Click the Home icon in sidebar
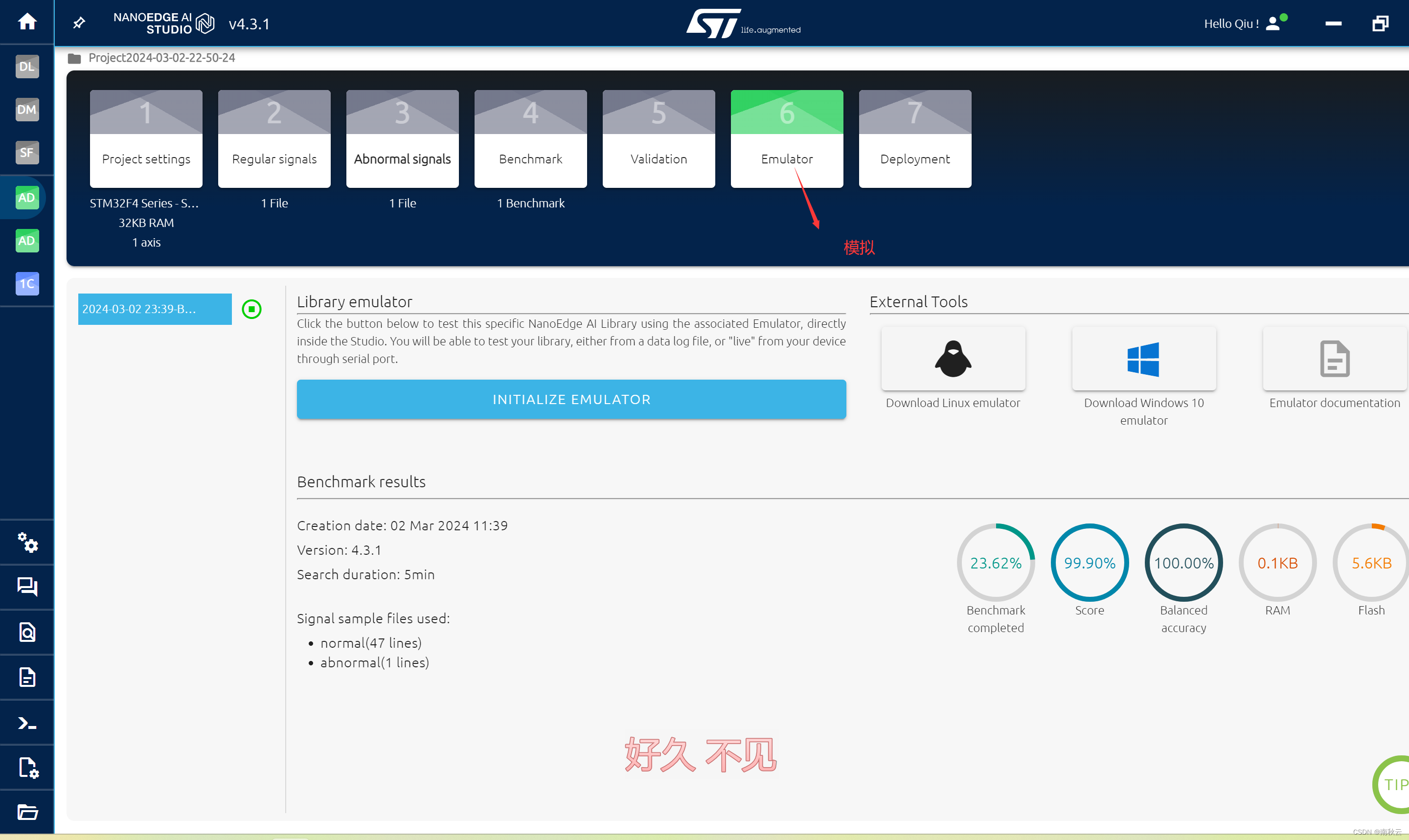The image size is (1409, 840). (x=27, y=22)
